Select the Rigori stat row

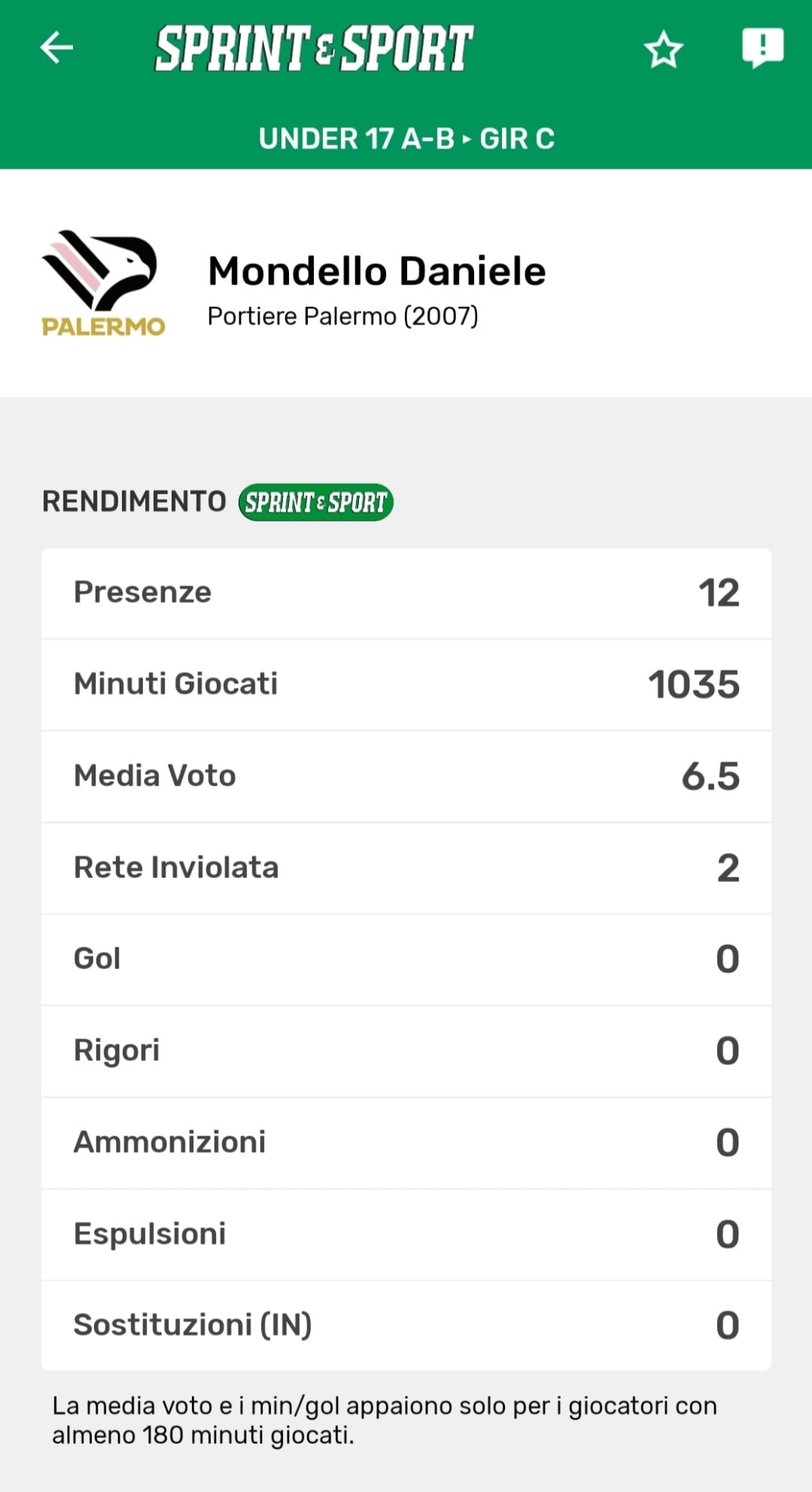[x=406, y=1051]
